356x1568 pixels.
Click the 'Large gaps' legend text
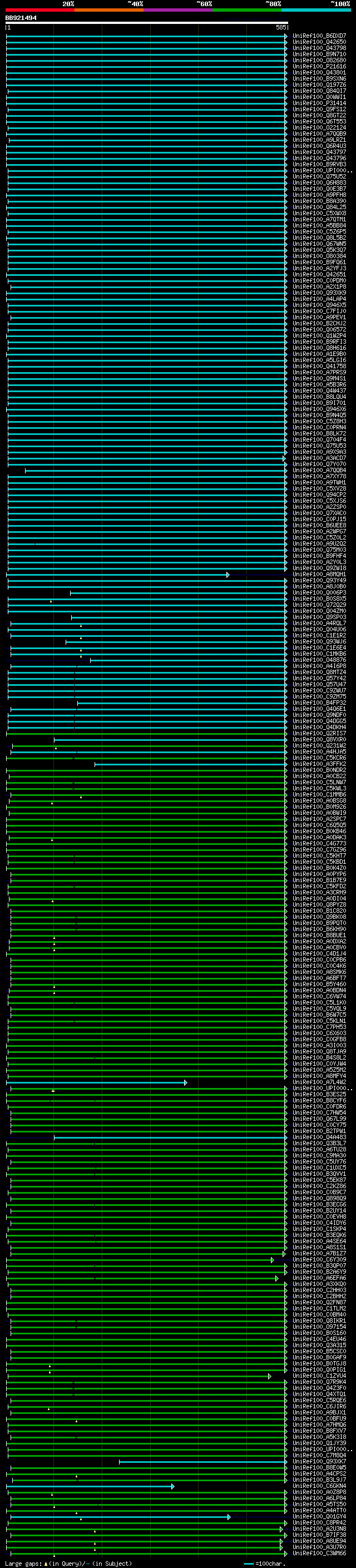click(x=23, y=1564)
